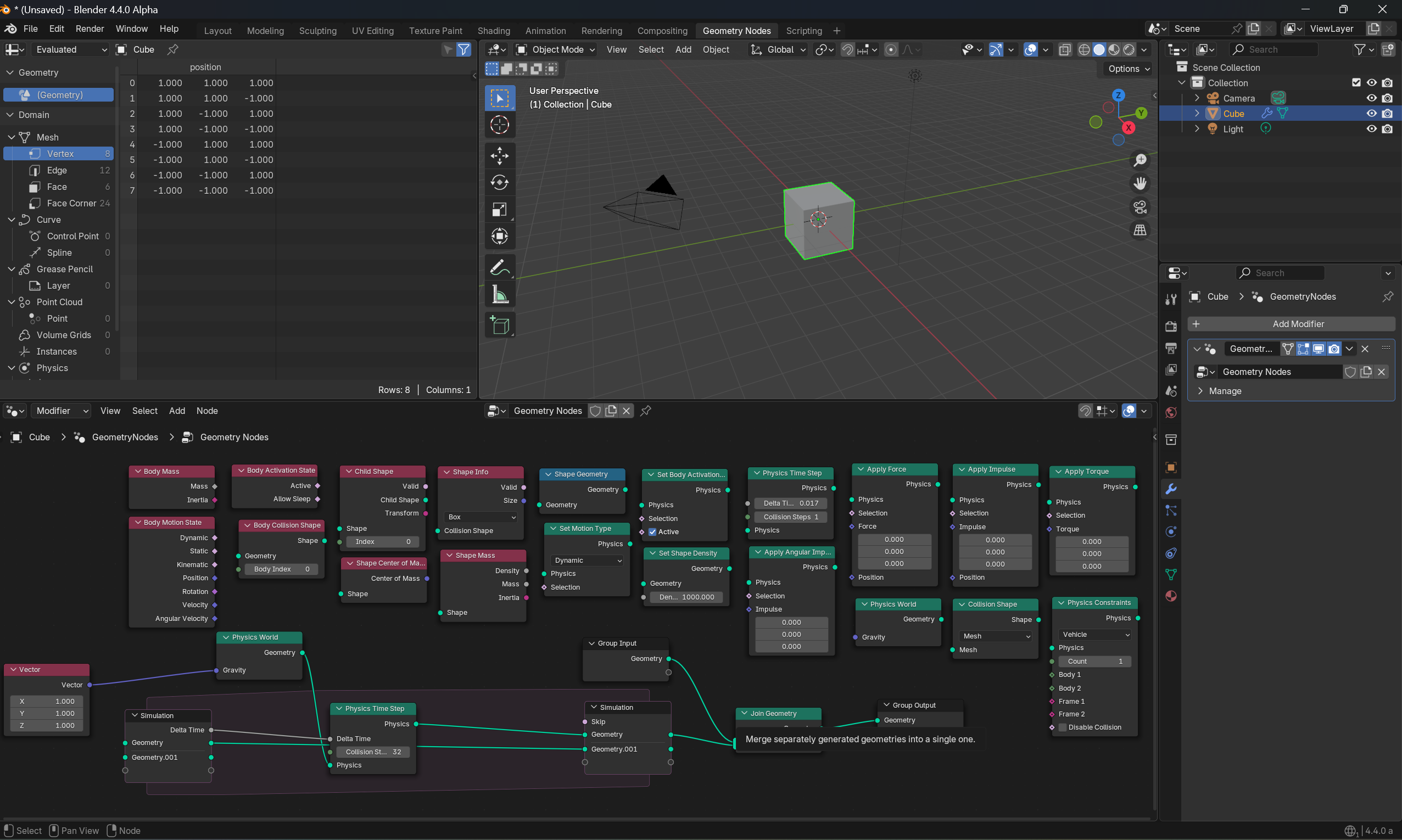1402x840 pixels.
Task: Hide the Cube in viewport
Action: (1371, 113)
